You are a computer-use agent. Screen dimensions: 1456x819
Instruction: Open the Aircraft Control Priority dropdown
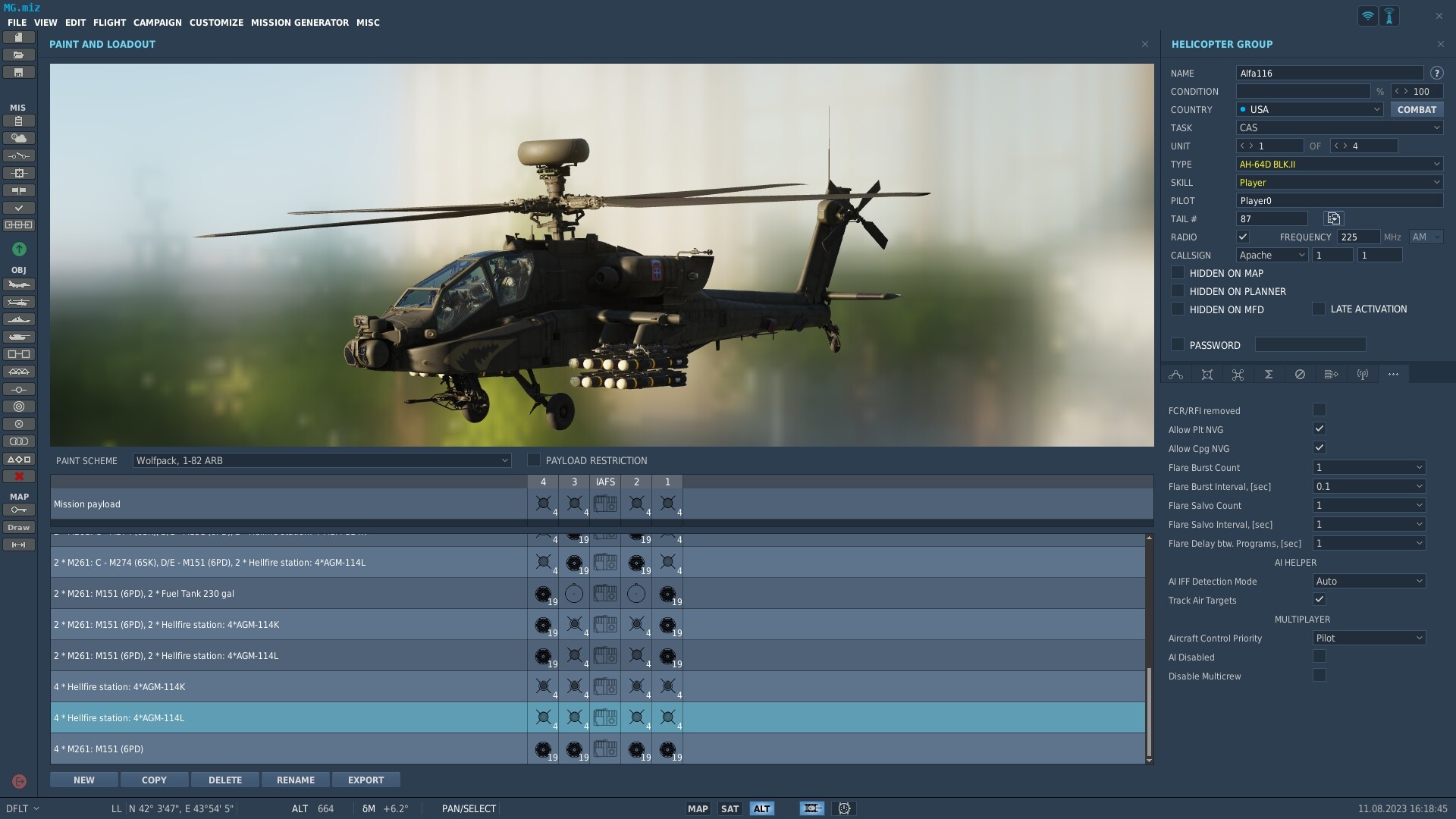click(x=1370, y=638)
